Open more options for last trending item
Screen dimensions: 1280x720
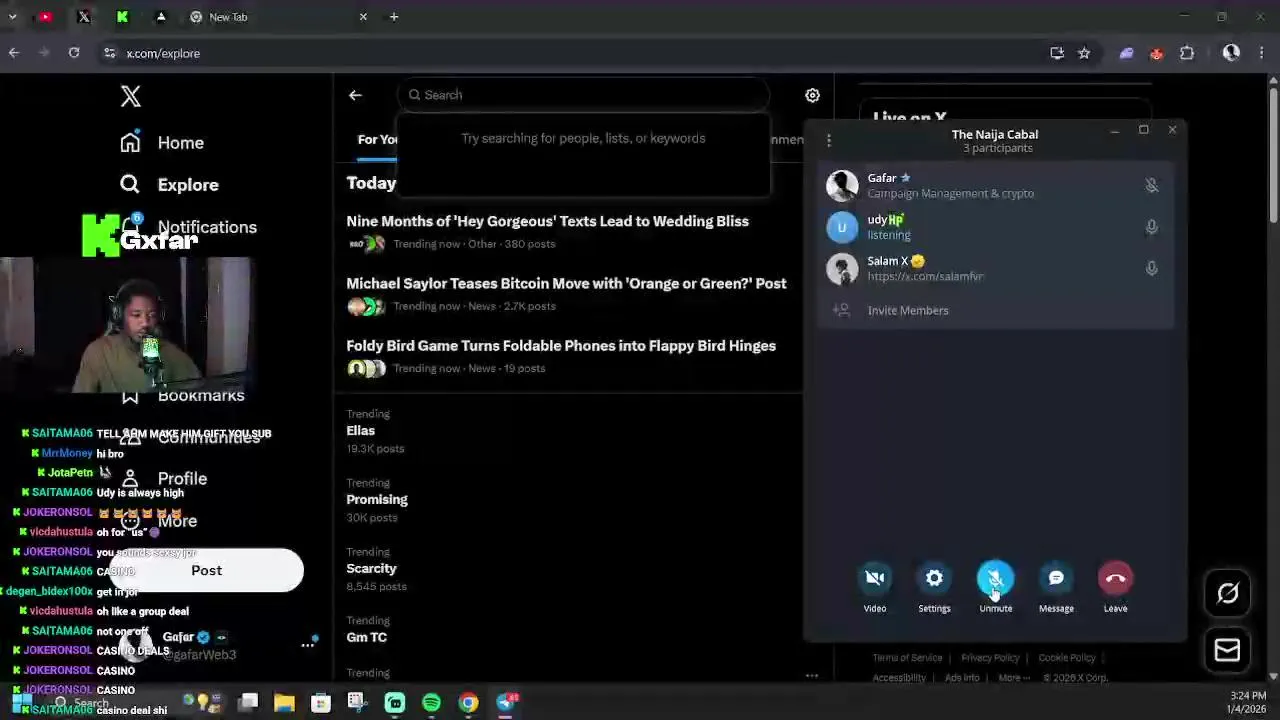pyautogui.click(x=812, y=676)
